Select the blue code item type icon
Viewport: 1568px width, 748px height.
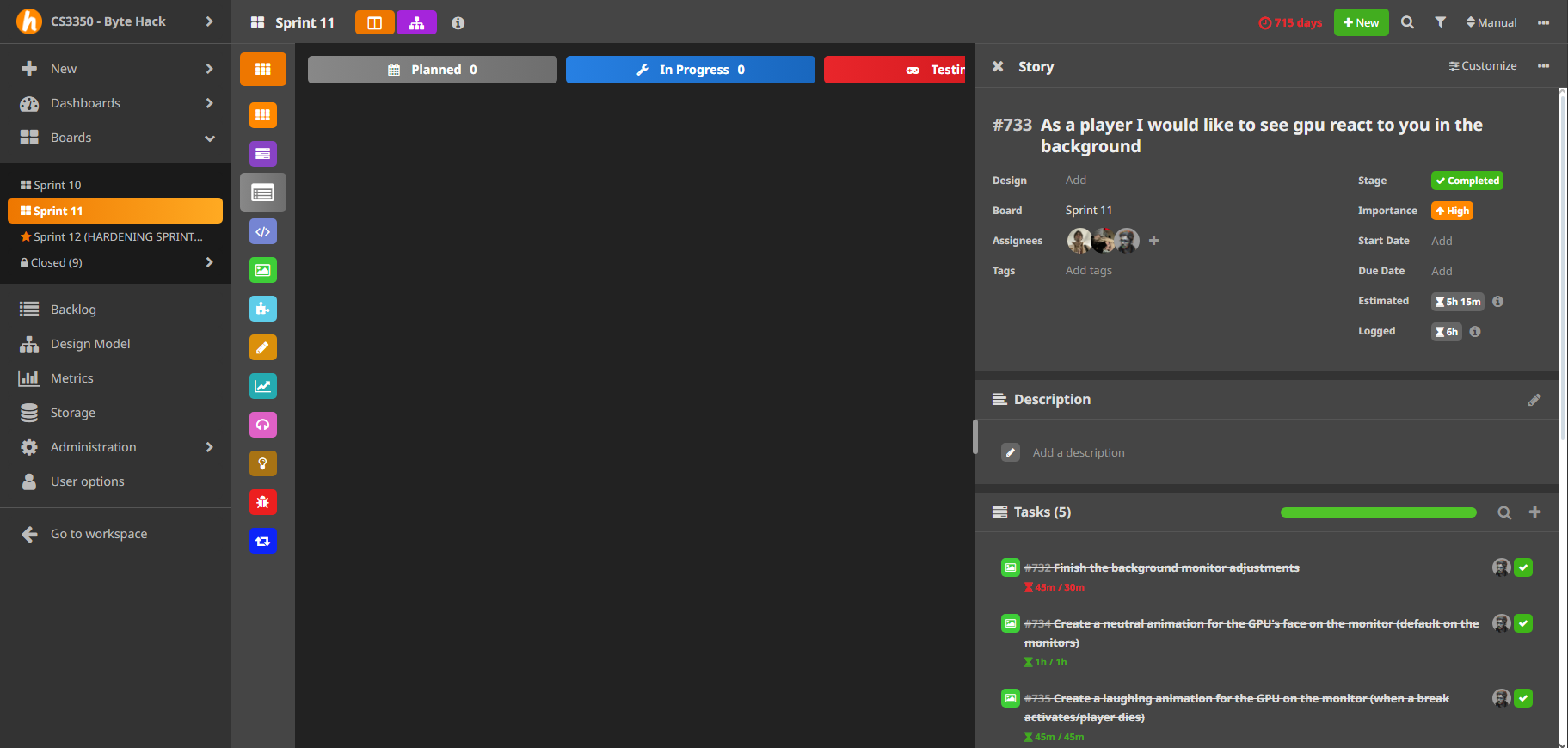[263, 231]
